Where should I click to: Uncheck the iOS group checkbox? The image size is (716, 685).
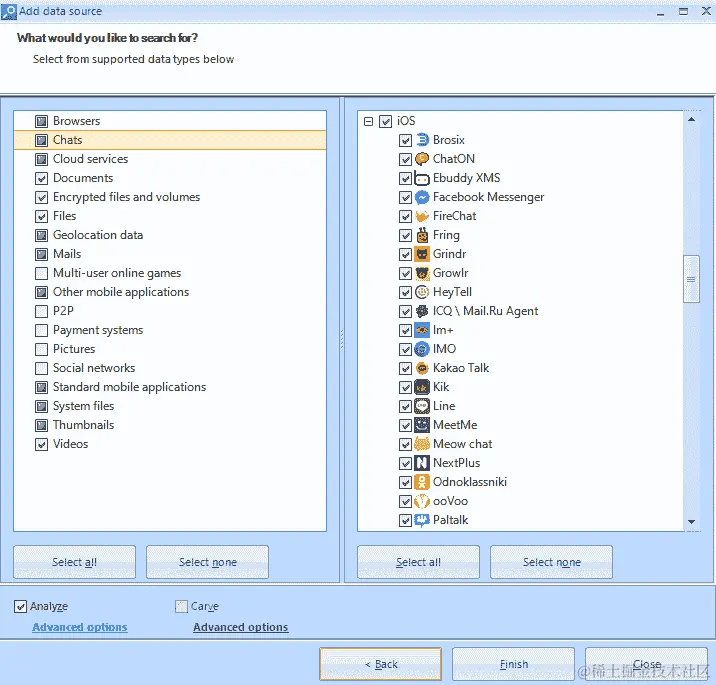(x=386, y=121)
